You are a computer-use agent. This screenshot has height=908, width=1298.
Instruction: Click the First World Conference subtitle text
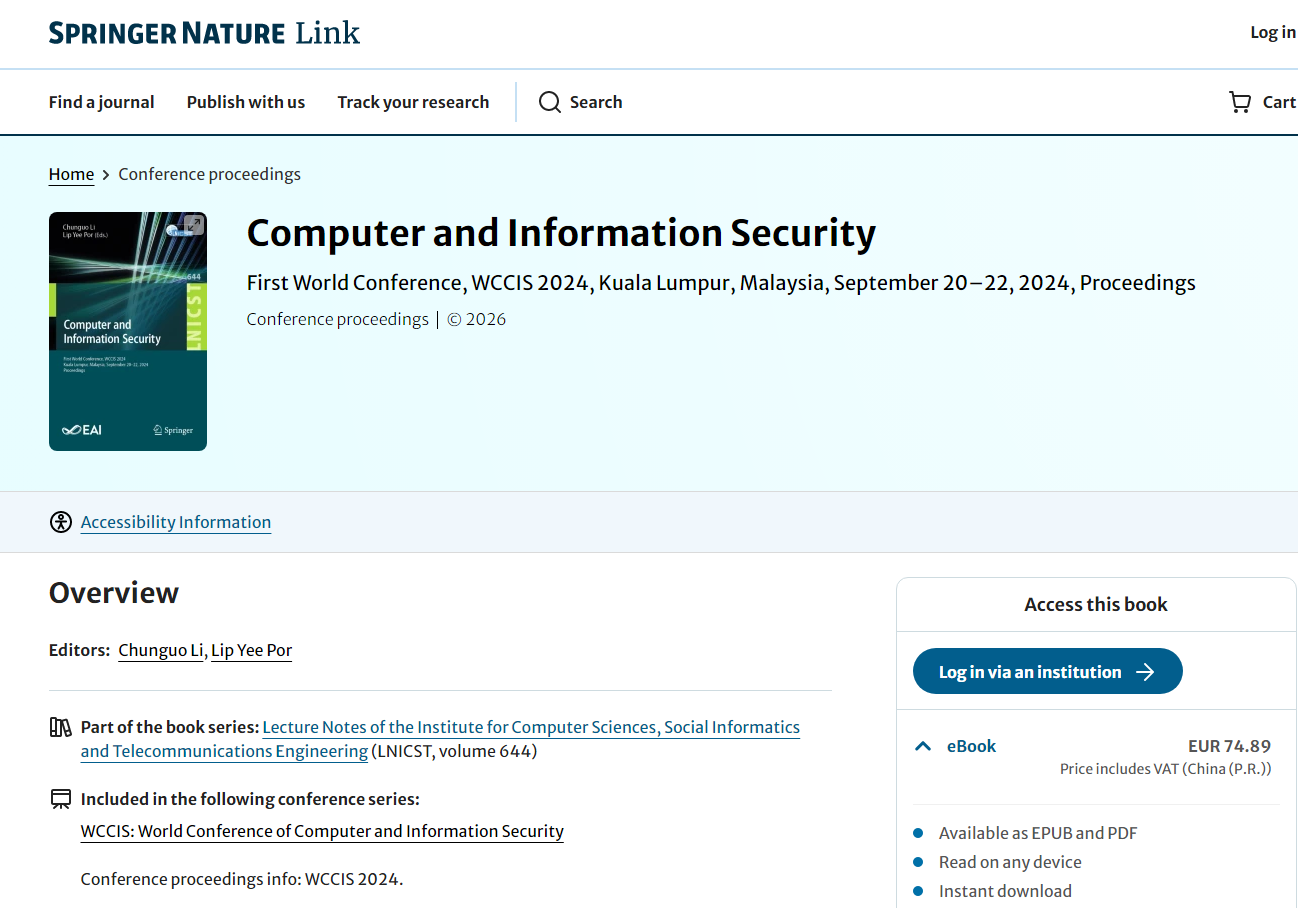pos(721,283)
